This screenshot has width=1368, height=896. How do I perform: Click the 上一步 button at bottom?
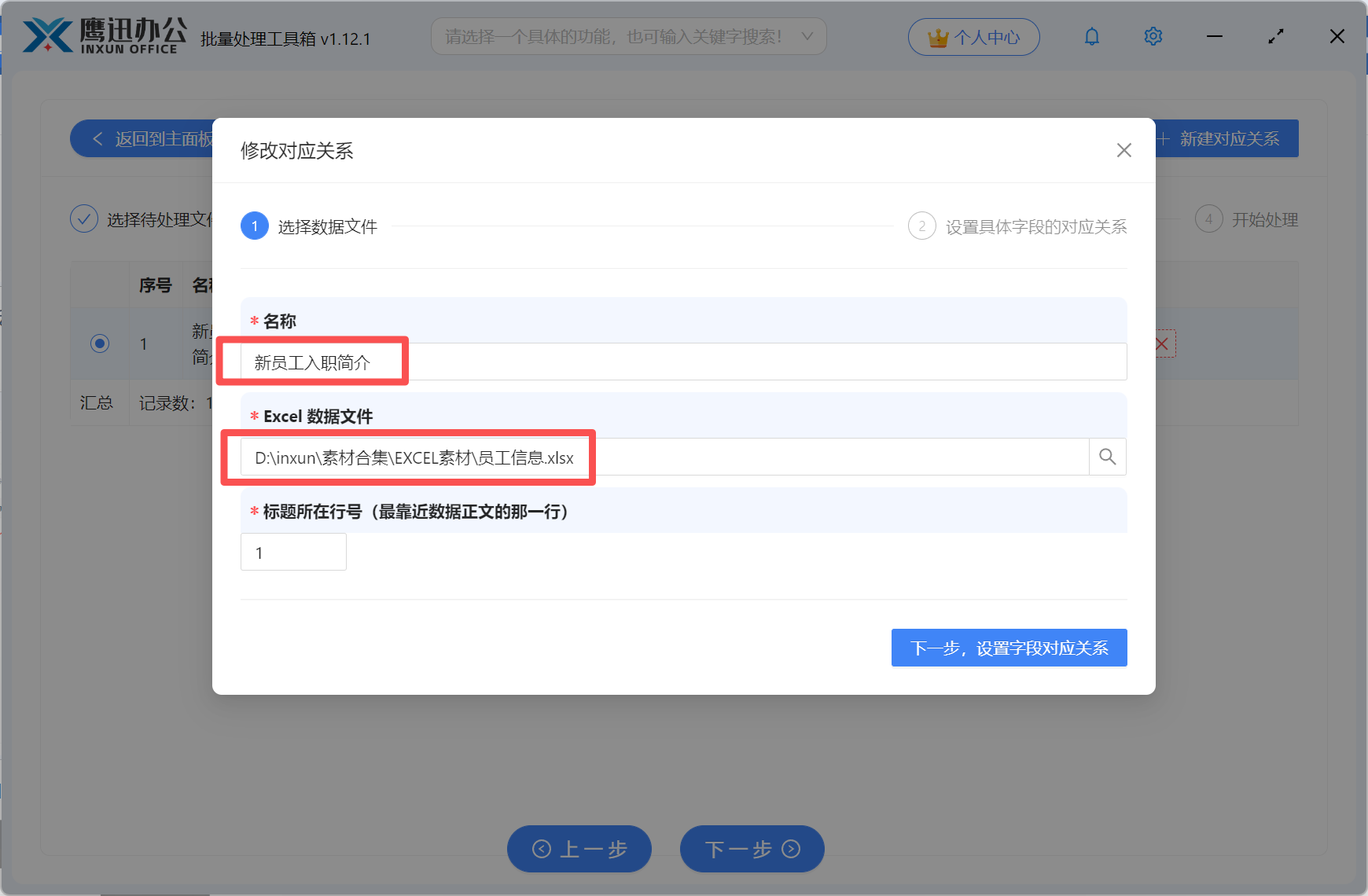(x=579, y=849)
